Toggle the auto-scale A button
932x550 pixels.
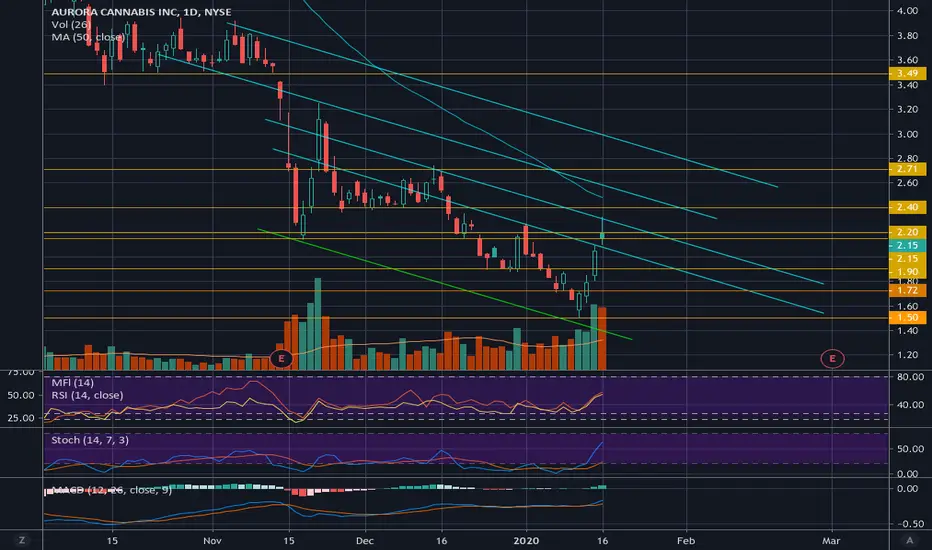909,540
